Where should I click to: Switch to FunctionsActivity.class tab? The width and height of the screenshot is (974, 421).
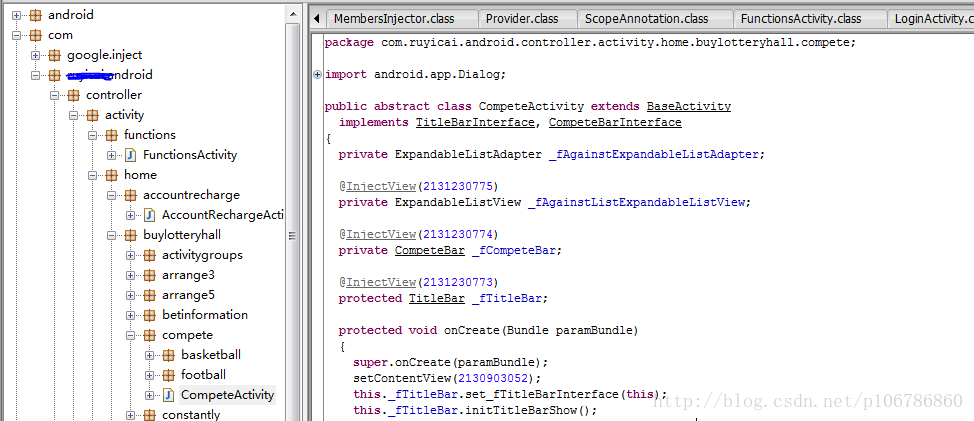[810, 19]
